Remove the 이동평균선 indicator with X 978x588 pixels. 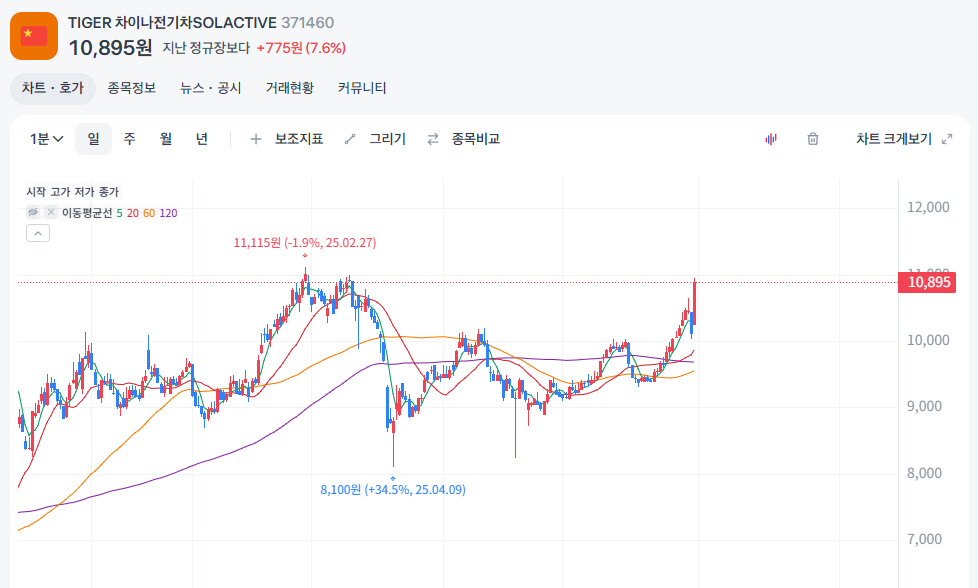point(51,212)
